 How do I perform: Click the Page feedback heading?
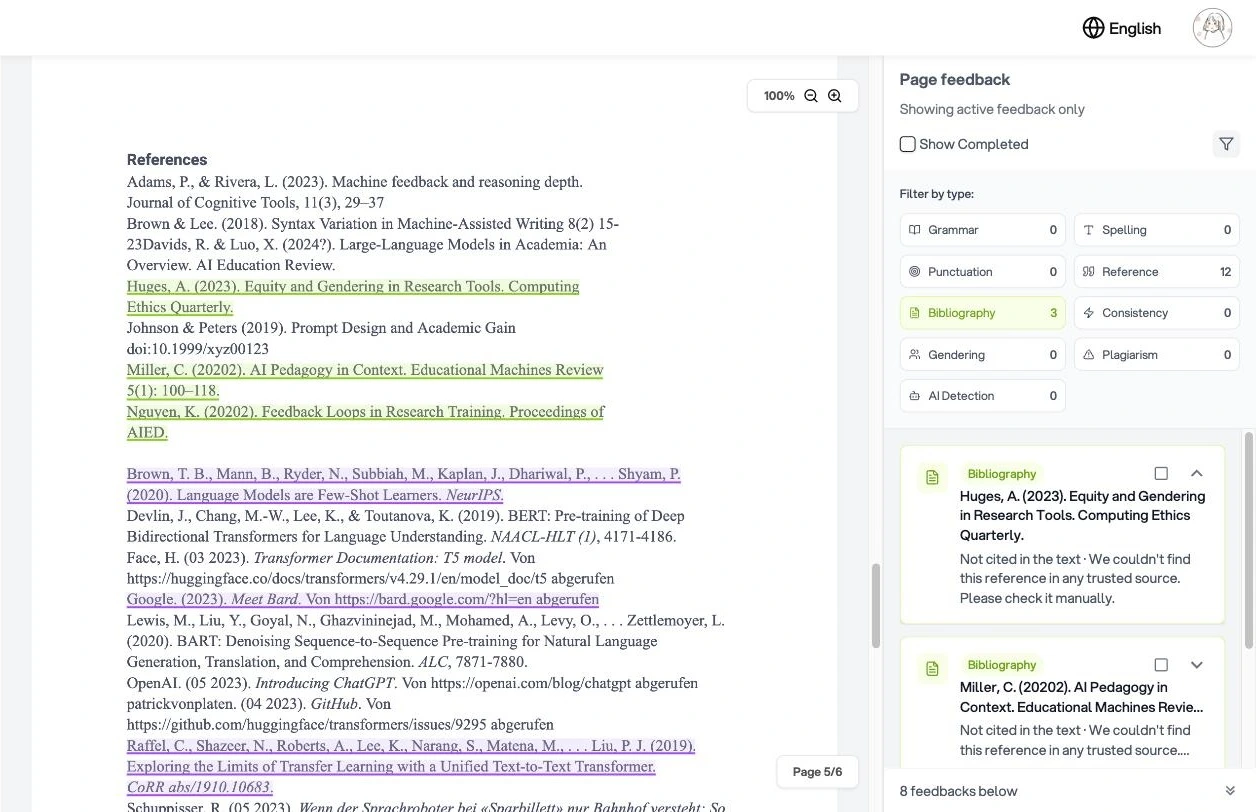click(954, 80)
